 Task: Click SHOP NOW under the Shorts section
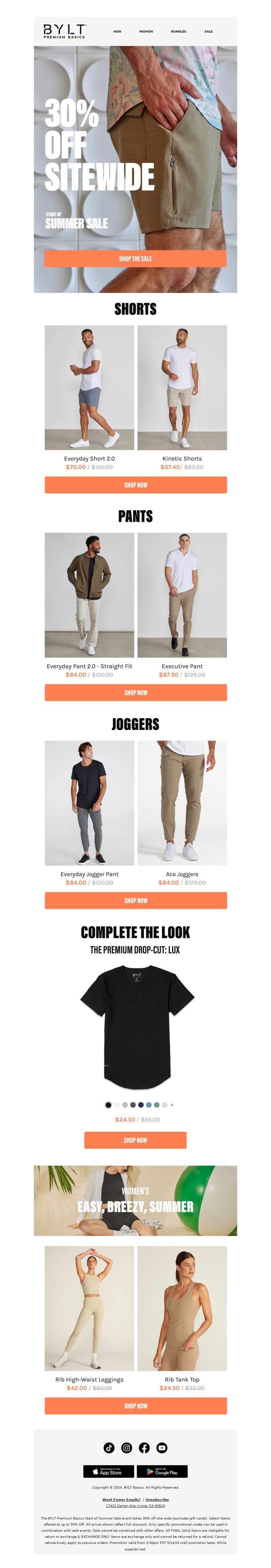(x=135, y=485)
